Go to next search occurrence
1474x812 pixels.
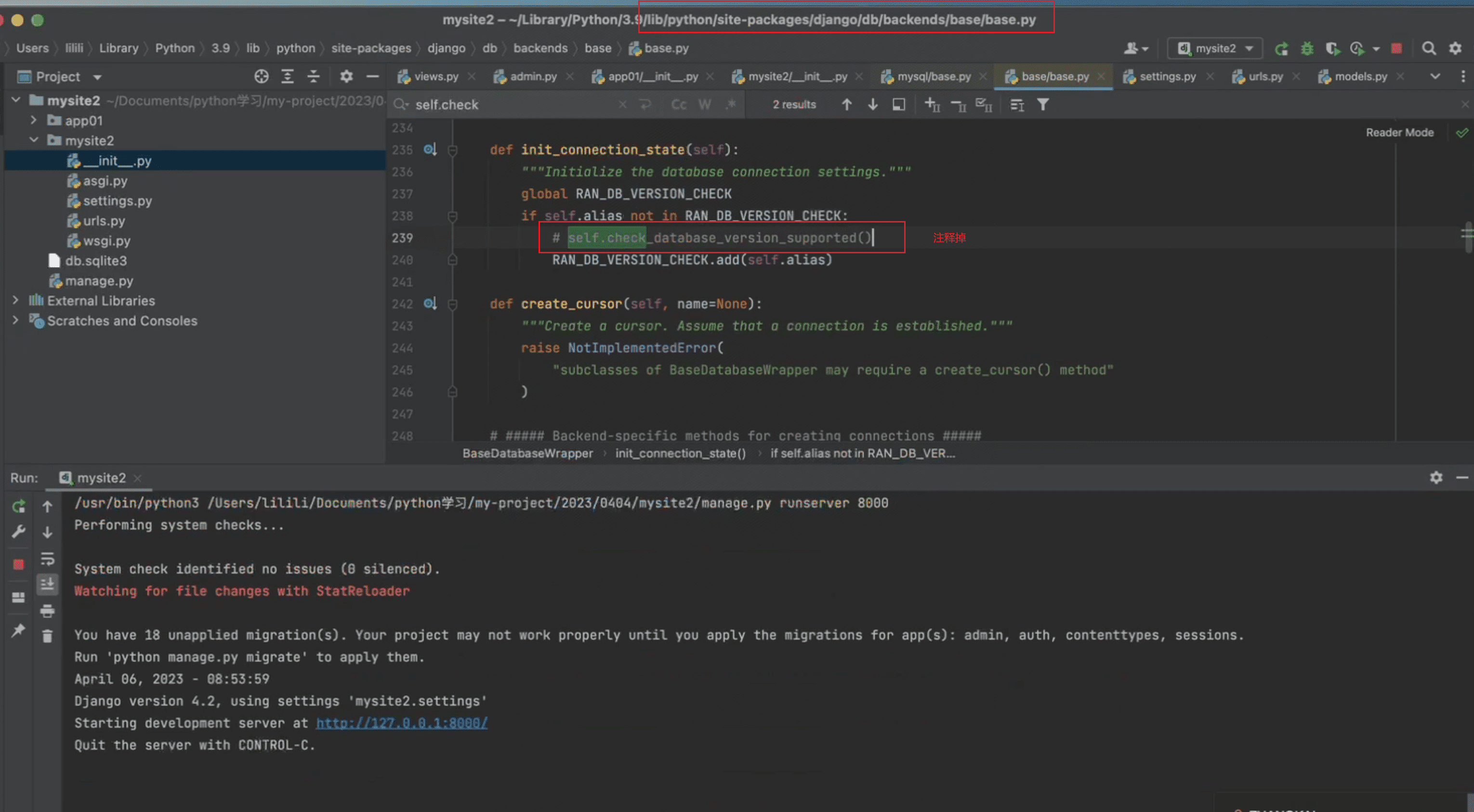point(873,105)
